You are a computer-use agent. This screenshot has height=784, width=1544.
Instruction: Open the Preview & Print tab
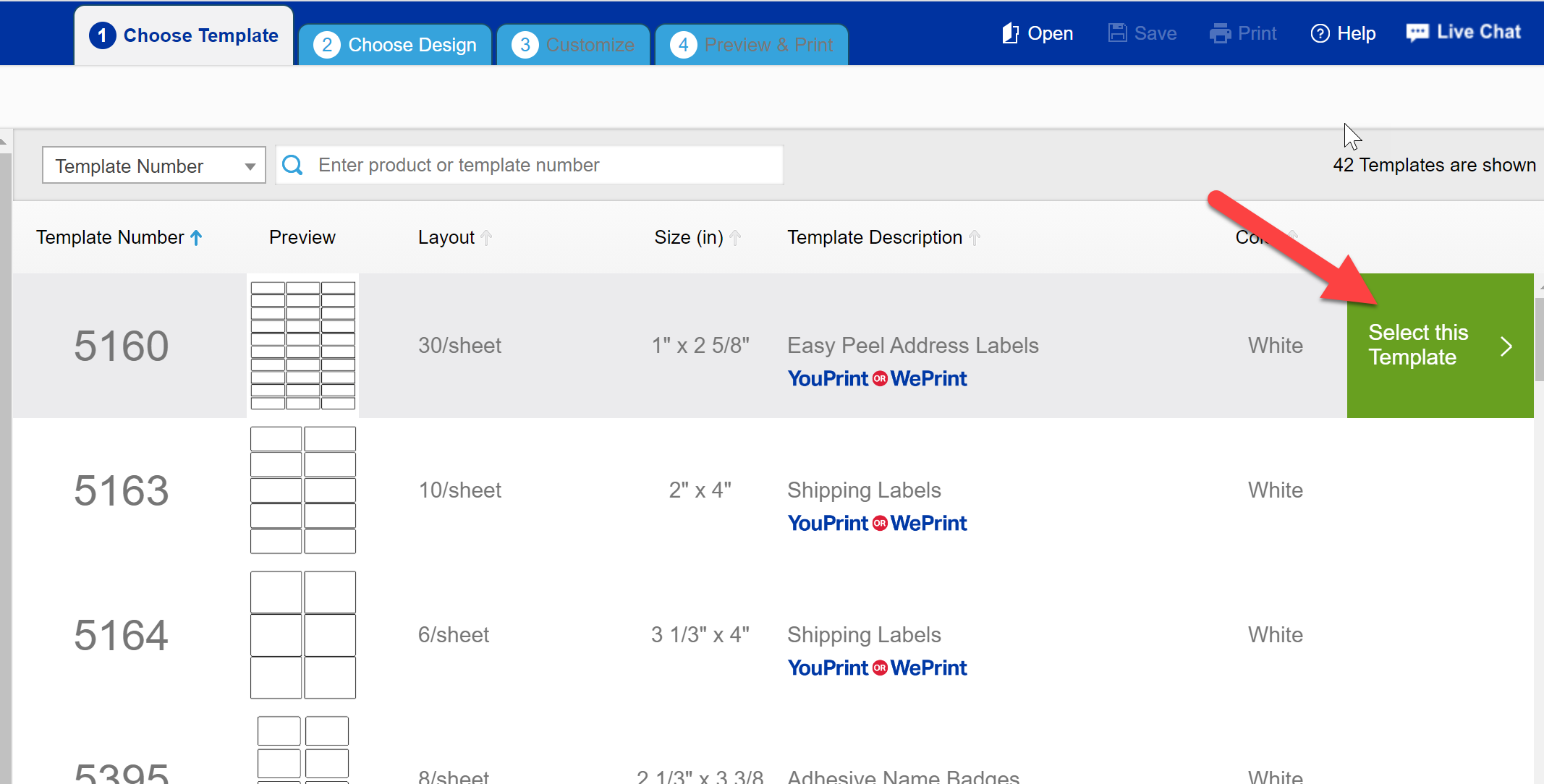coord(751,45)
